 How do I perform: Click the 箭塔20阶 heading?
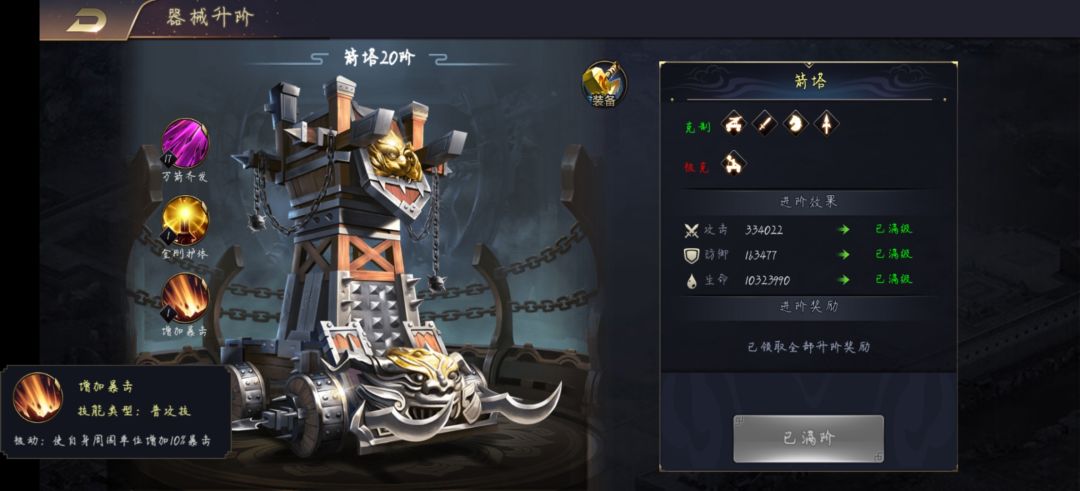(x=380, y=58)
